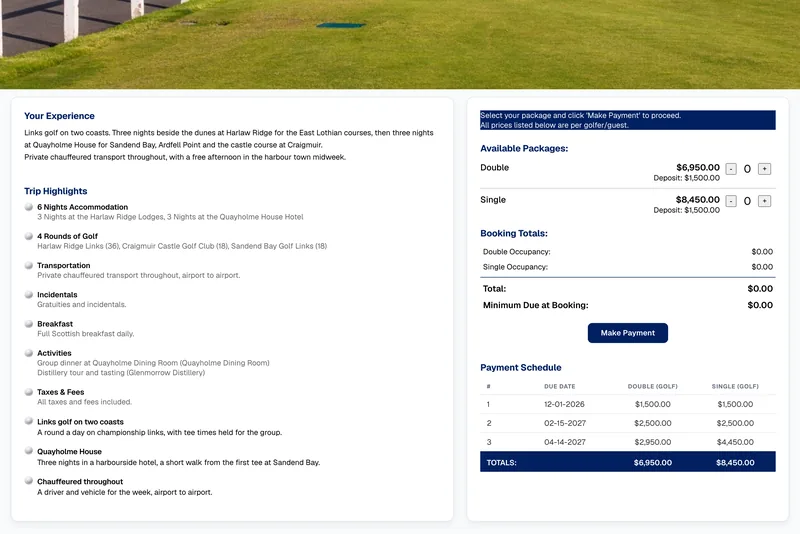Click the golf ball bullet beside Links golf on two coasts

point(29,421)
